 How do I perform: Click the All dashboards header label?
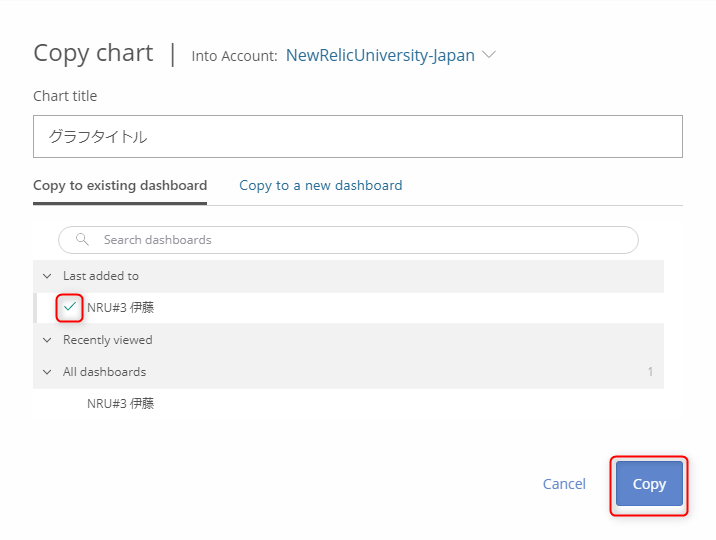click(x=105, y=372)
